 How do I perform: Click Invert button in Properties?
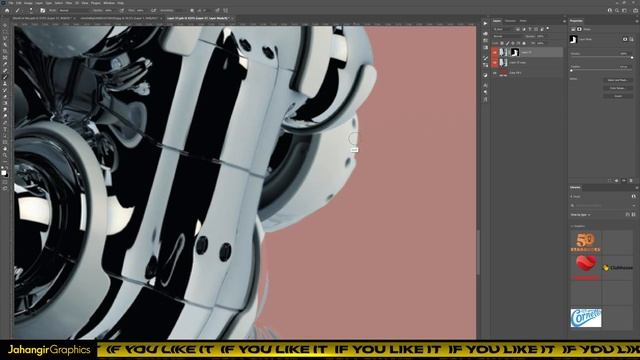pos(618,96)
